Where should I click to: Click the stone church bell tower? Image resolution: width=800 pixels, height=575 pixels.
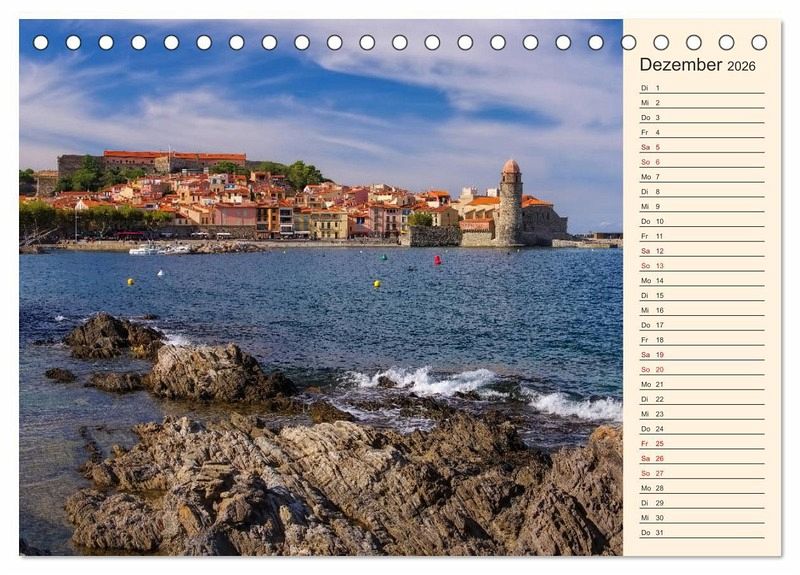point(510,203)
